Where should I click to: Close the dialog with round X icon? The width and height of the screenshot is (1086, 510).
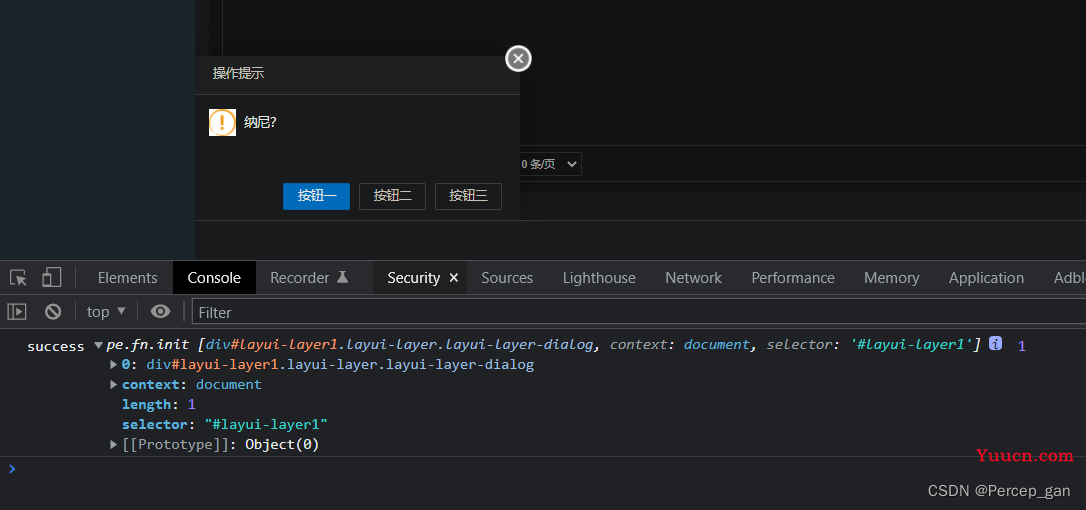[x=518, y=59]
